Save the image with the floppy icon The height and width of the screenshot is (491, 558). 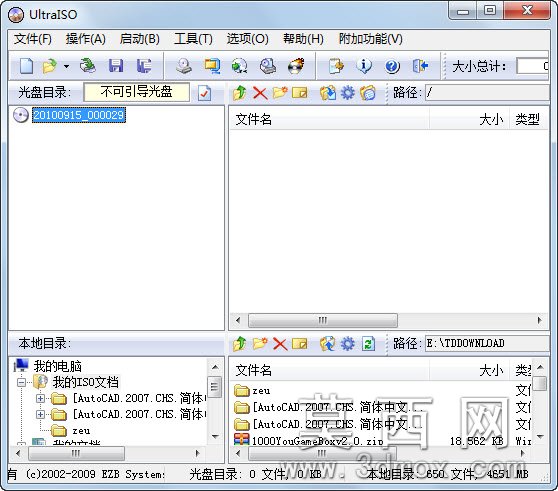point(116,66)
